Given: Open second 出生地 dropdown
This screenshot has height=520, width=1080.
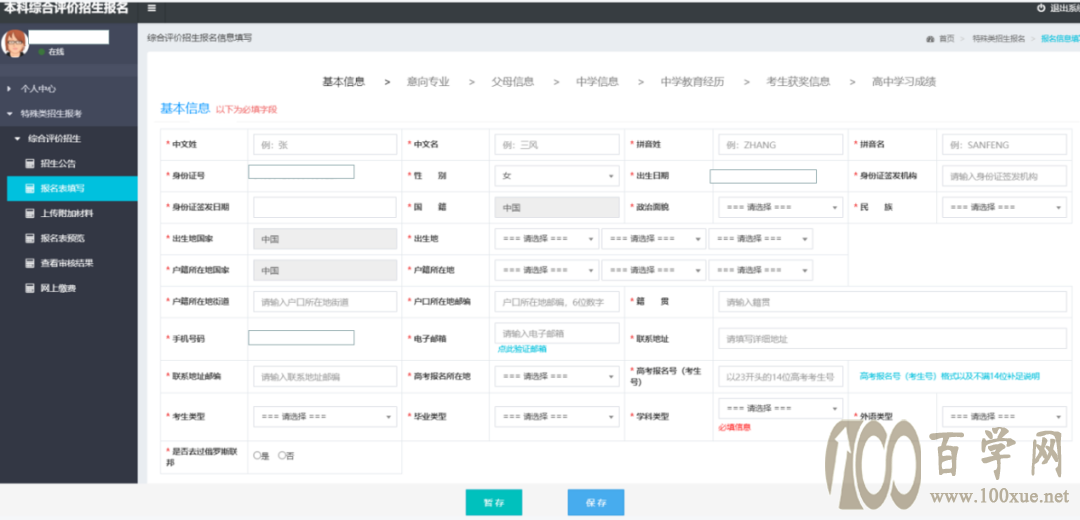Looking at the screenshot, I should click(x=654, y=239).
